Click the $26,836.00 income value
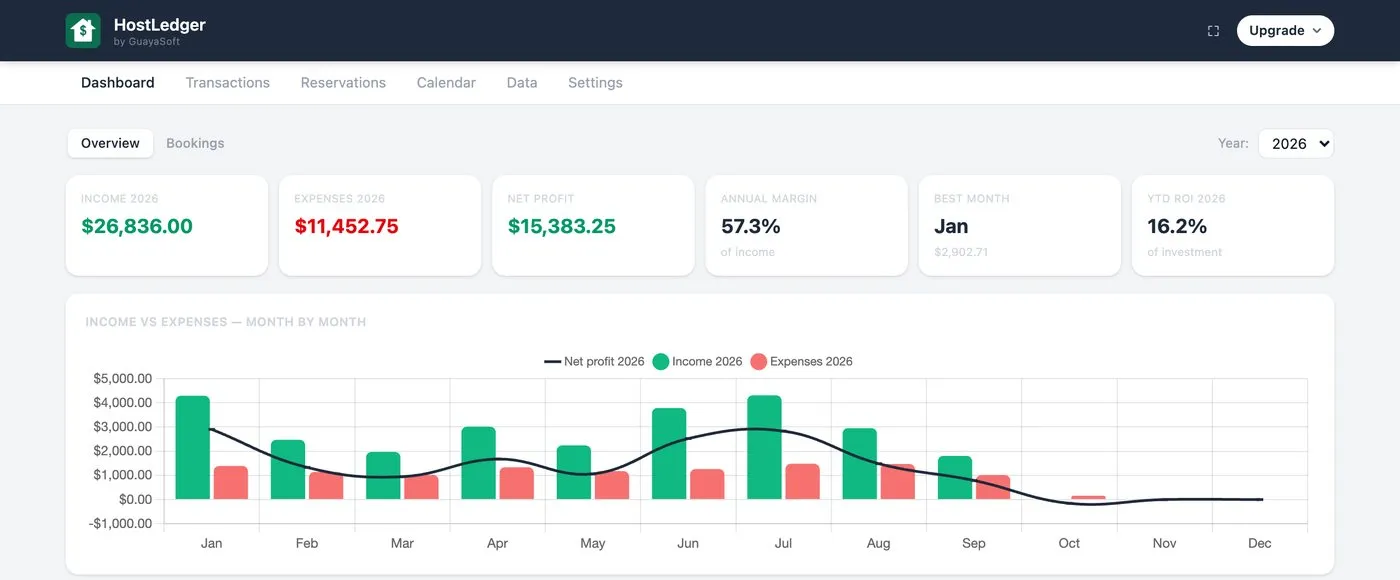1400x580 pixels. (x=137, y=227)
